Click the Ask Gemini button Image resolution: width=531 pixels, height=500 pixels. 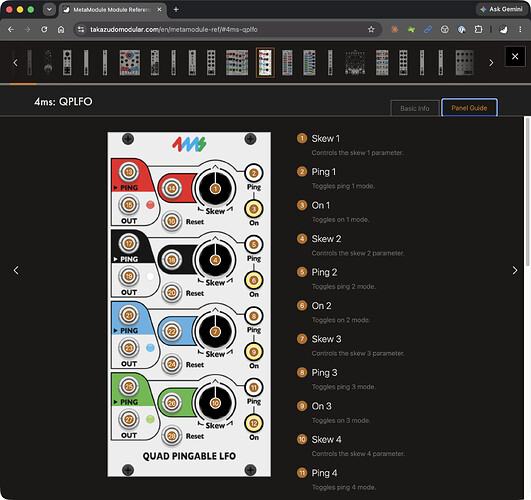point(502,9)
